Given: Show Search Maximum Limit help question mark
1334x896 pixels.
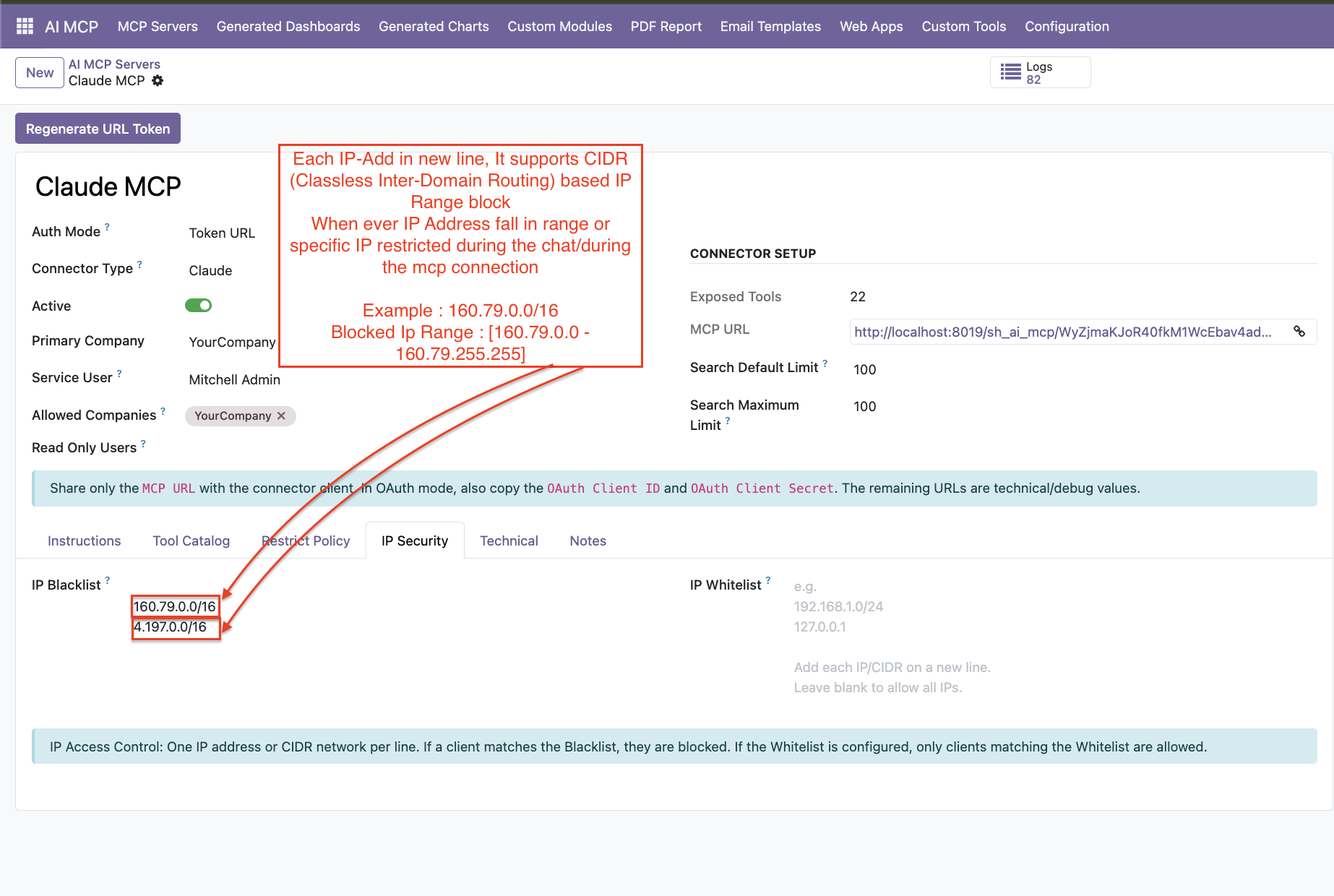Looking at the screenshot, I should (x=728, y=421).
